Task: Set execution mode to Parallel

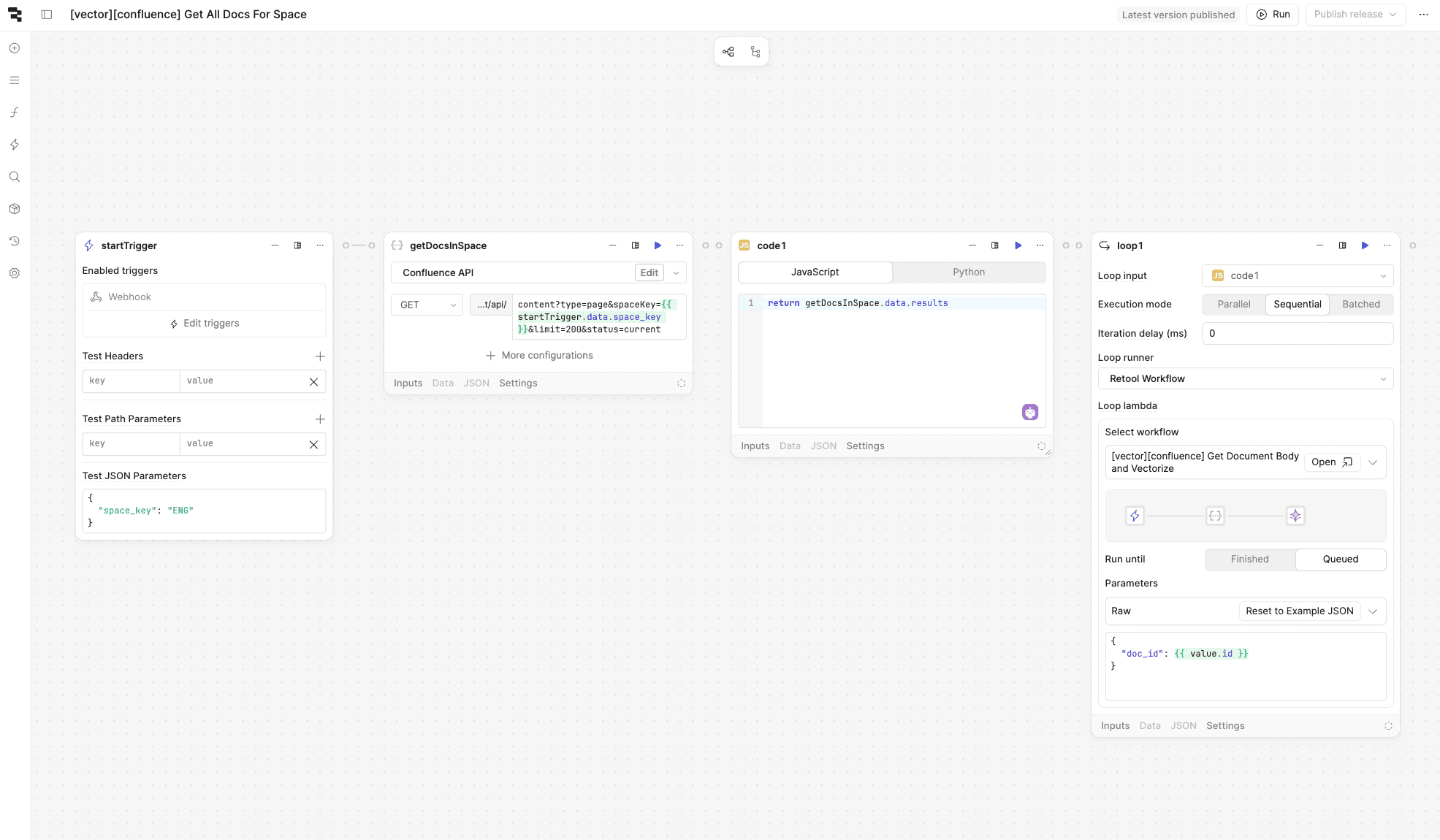Action: coord(1233,305)
